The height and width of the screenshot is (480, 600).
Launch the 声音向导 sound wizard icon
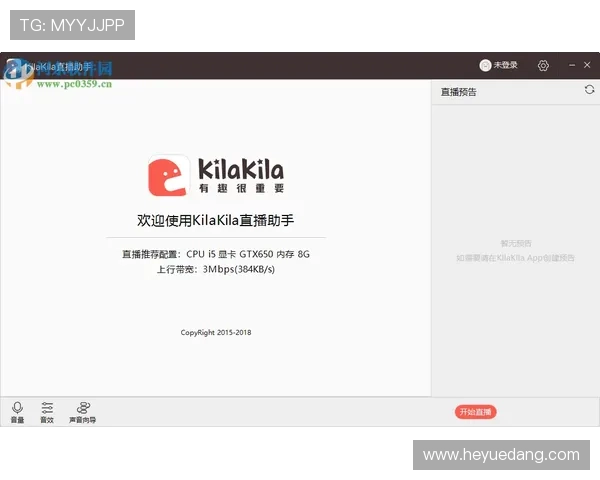click(83, 412)
